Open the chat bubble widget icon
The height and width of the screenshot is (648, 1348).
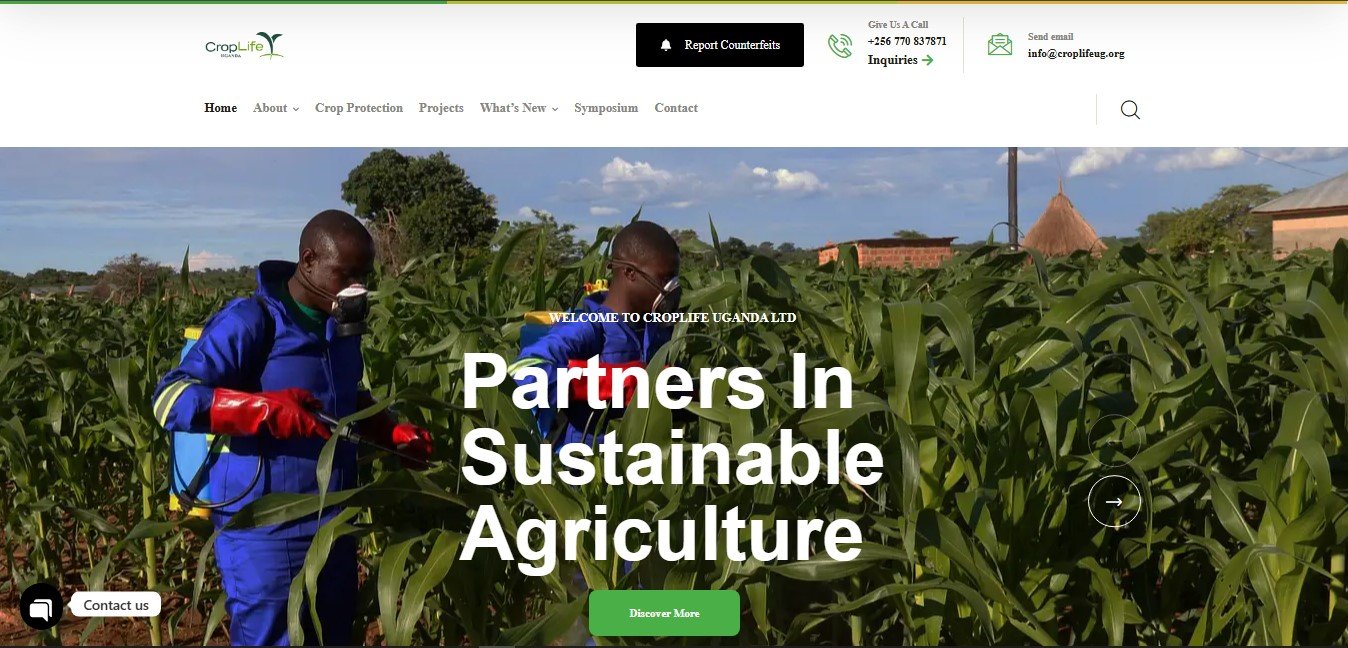[42, 606]
